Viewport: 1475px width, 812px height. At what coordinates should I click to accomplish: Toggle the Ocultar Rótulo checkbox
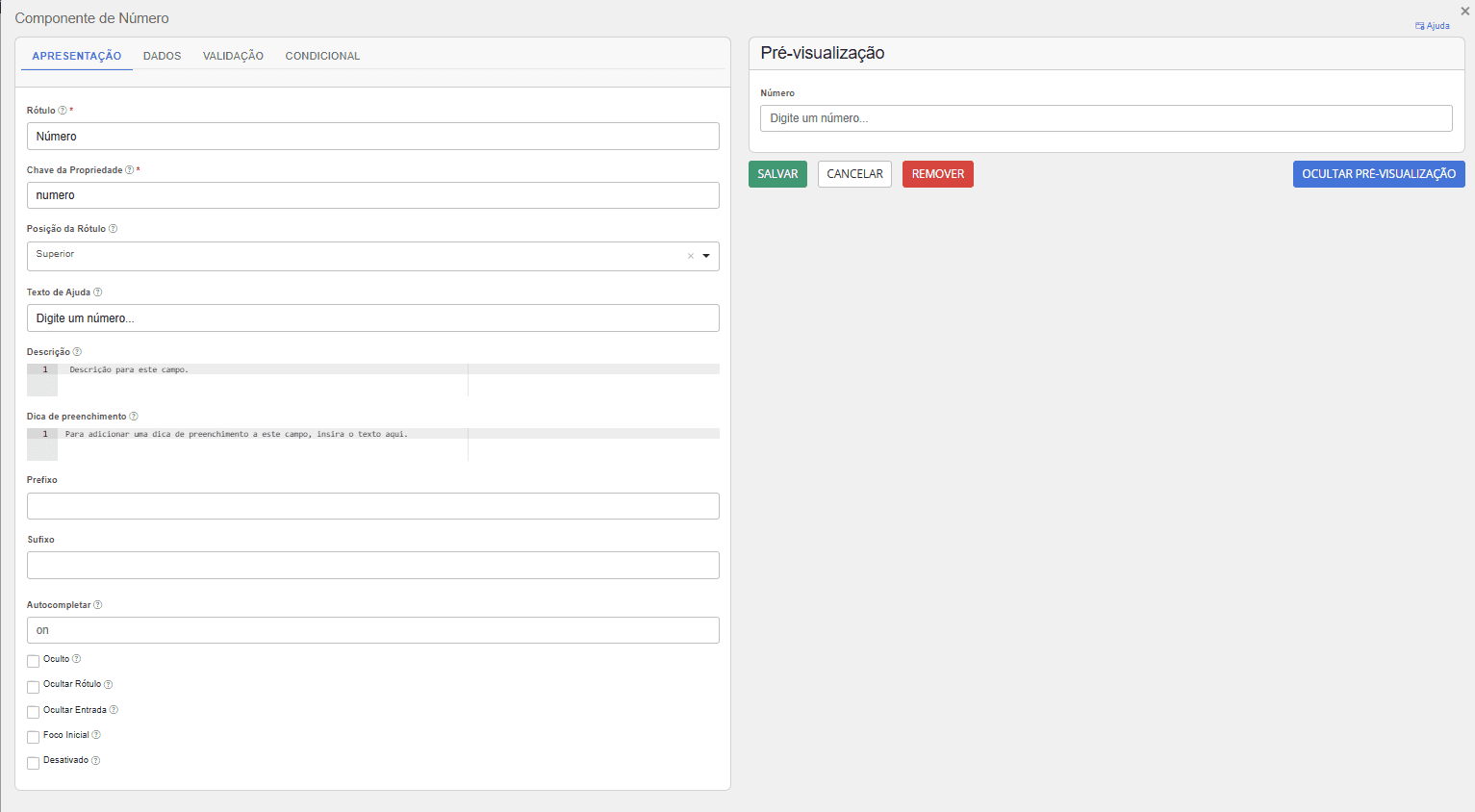[x=33, y=687]
